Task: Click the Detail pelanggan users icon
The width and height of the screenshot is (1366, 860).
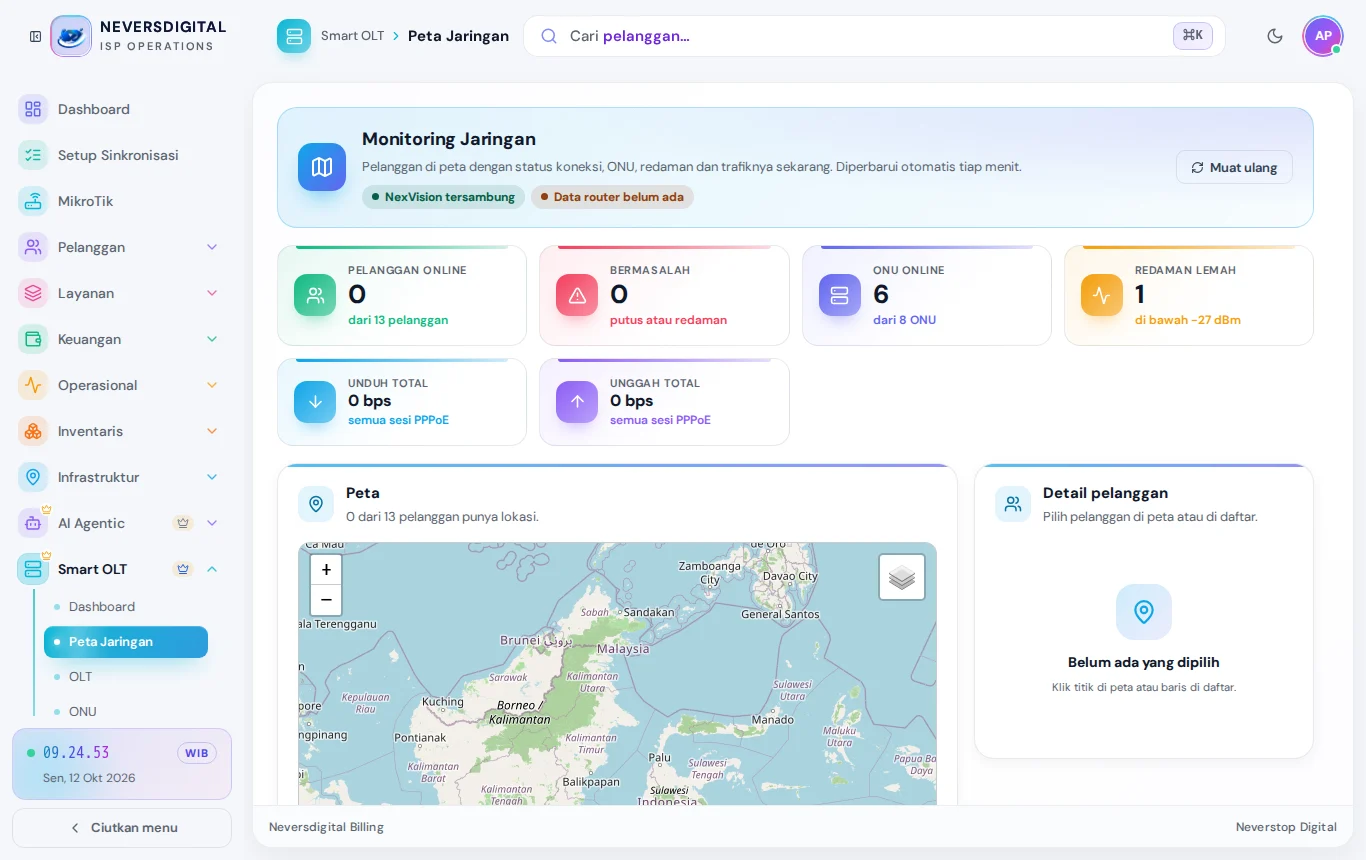Action: click(1013, 504)
